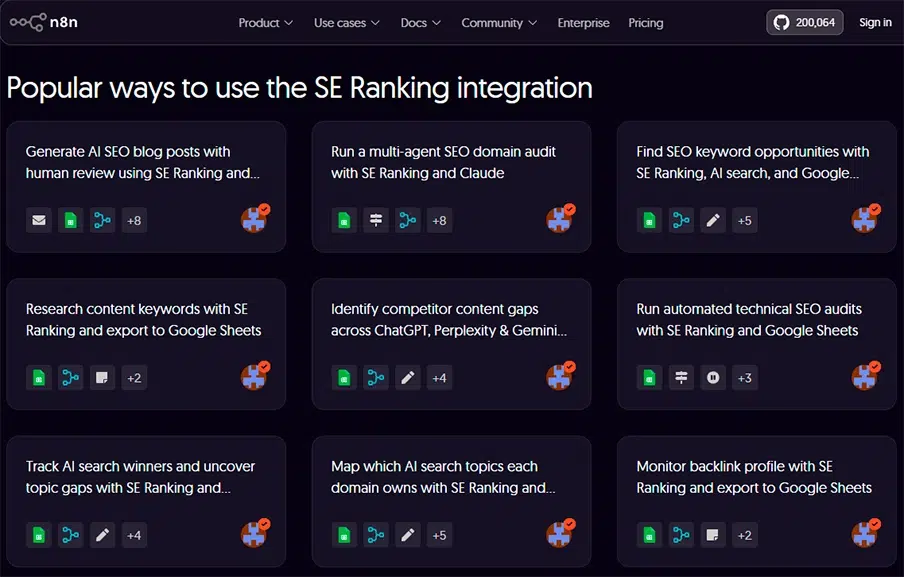This screenshot has height=577, width=904.
Task: Click the +5 badge on Map which AI search topics card
Action: (439, 535)
